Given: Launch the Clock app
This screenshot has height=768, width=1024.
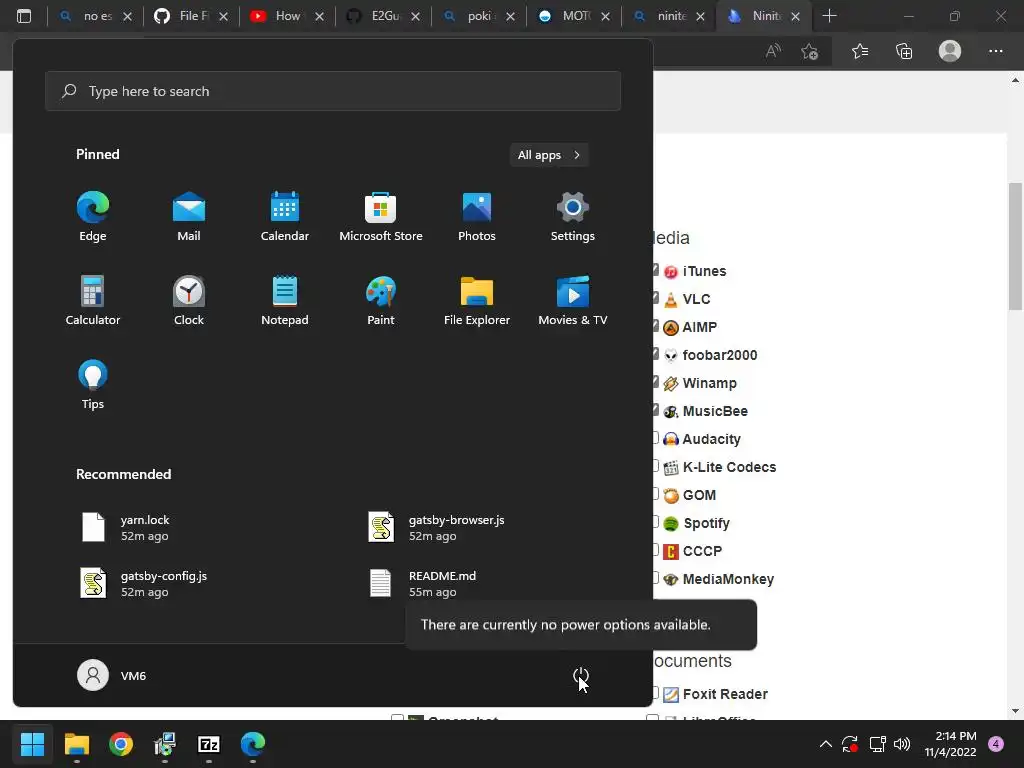Looking at the screenshot, I should tap(189, 300).
